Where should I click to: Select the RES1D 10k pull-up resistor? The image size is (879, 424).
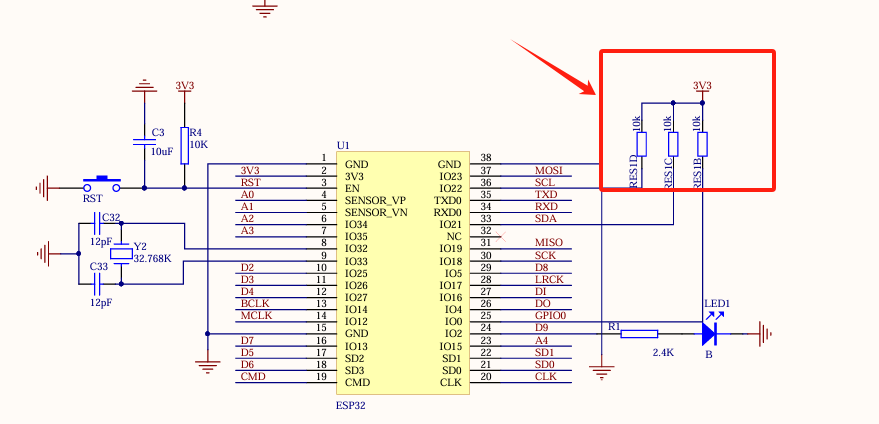coord(639,145)
